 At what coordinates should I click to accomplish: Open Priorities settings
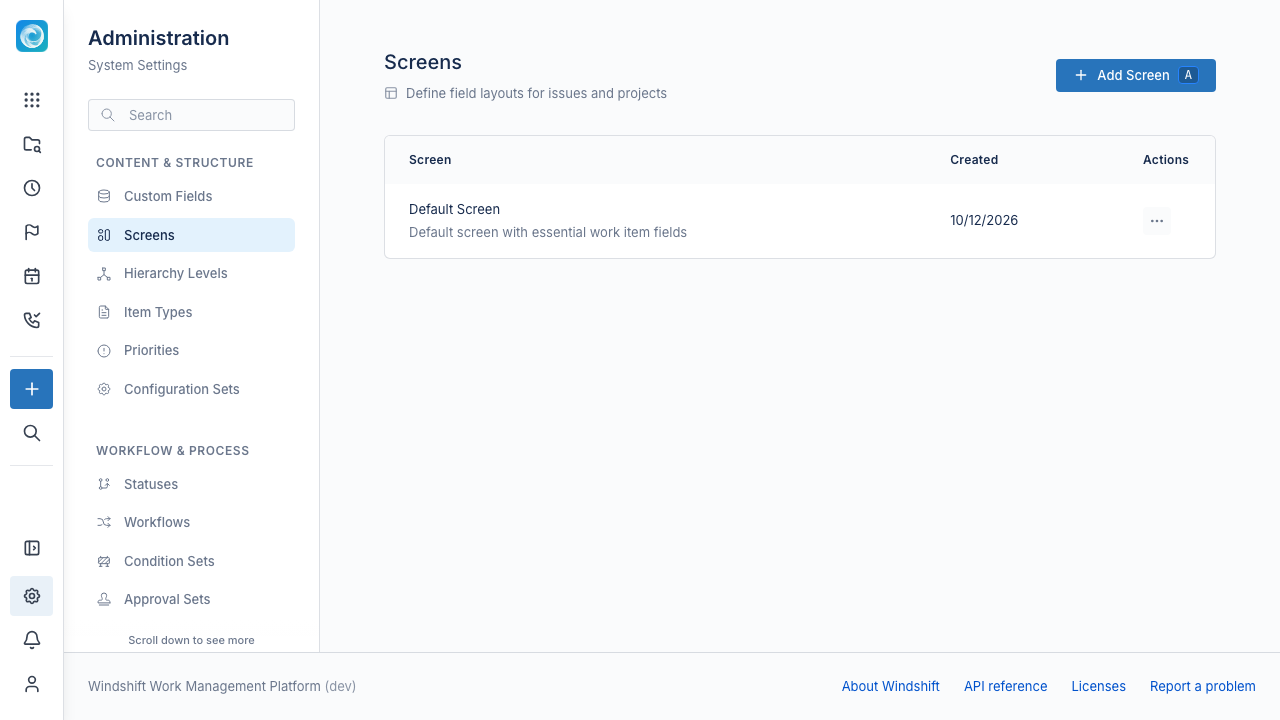191,350
